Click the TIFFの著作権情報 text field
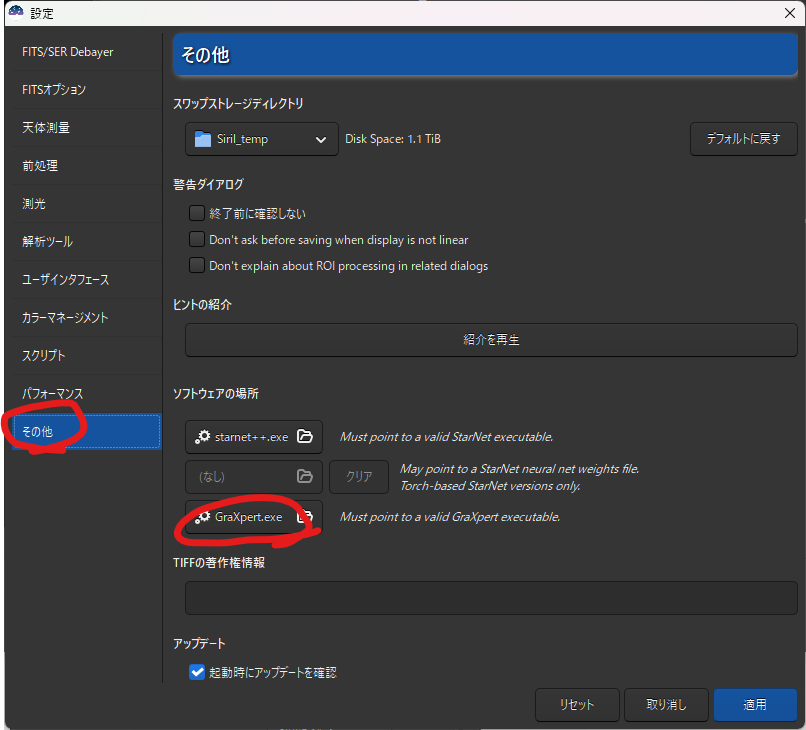806x730 pixels. click(x=491, y=597)
